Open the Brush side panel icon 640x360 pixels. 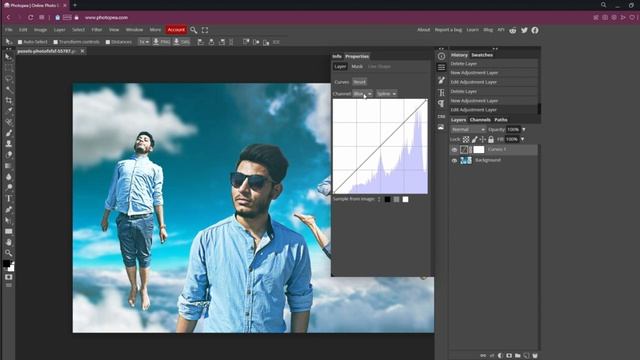pyautogui.click(x=441, y=80)
